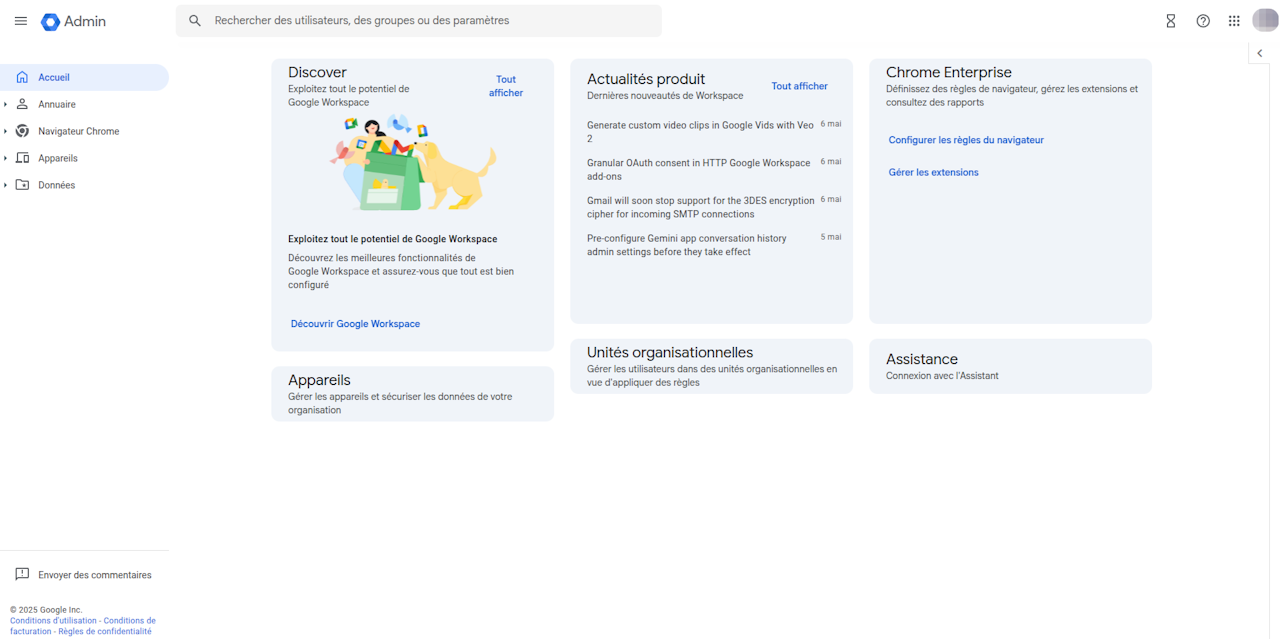Click Configurer les règles du navigateur
The height and width of the screenshot is (639, 1280).
[966, 140]
